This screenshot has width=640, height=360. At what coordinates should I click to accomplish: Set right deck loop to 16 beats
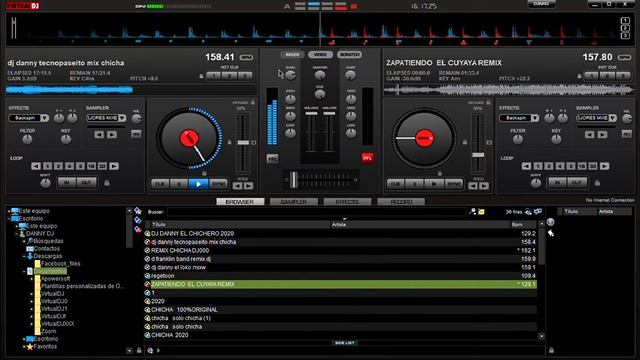pyautogui.click(x=582, y=166)
